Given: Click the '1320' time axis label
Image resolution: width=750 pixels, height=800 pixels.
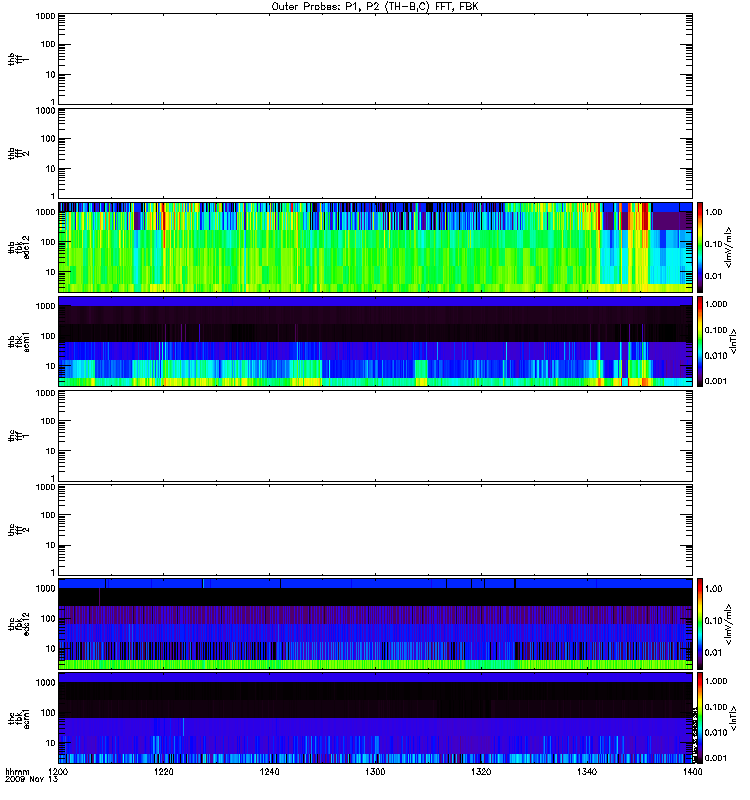Looking at the screenshot, I should pyautogui.click(x=481, y=772).
